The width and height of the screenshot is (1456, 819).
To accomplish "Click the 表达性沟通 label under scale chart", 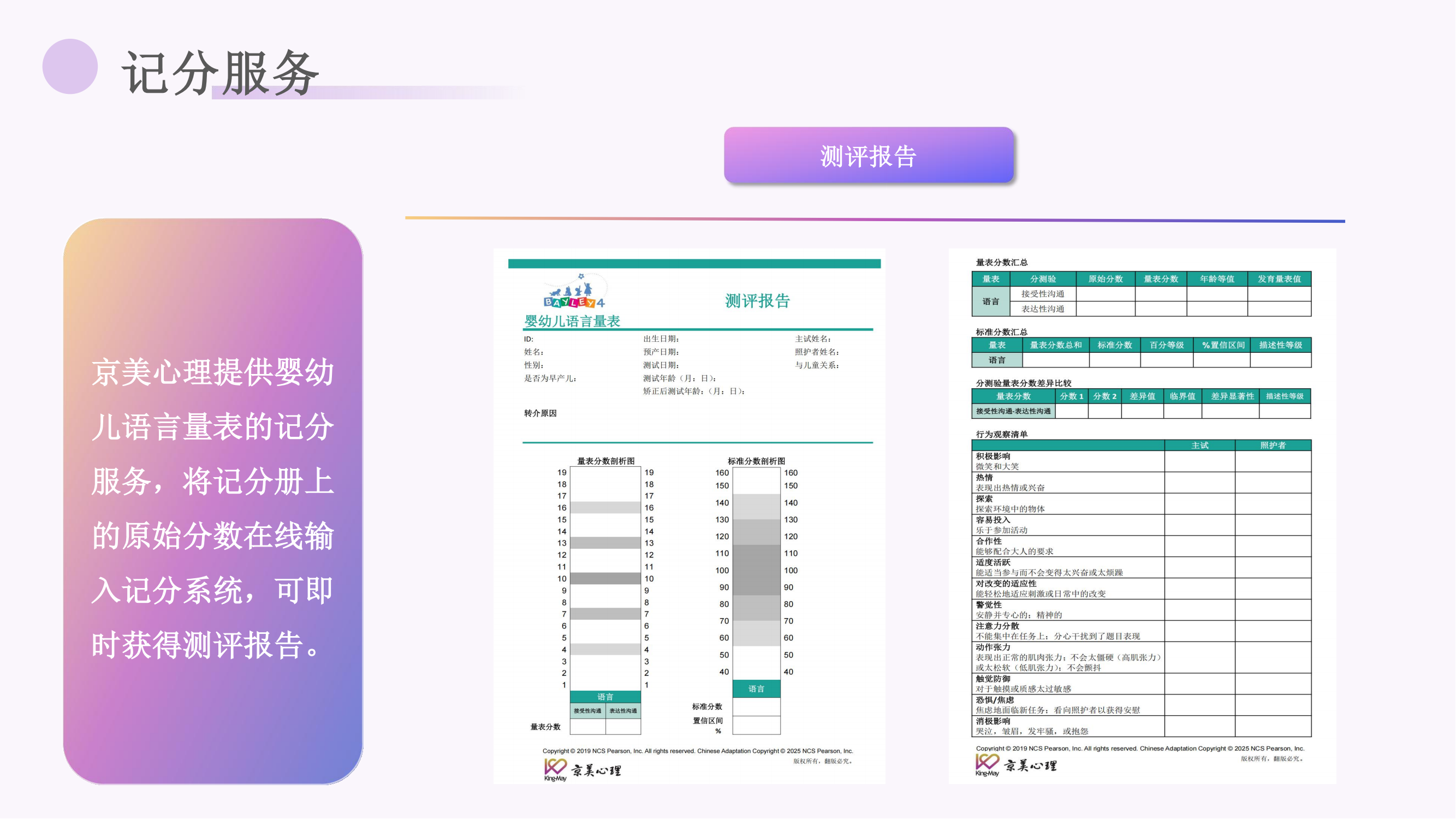I will (x=623, y=710).
